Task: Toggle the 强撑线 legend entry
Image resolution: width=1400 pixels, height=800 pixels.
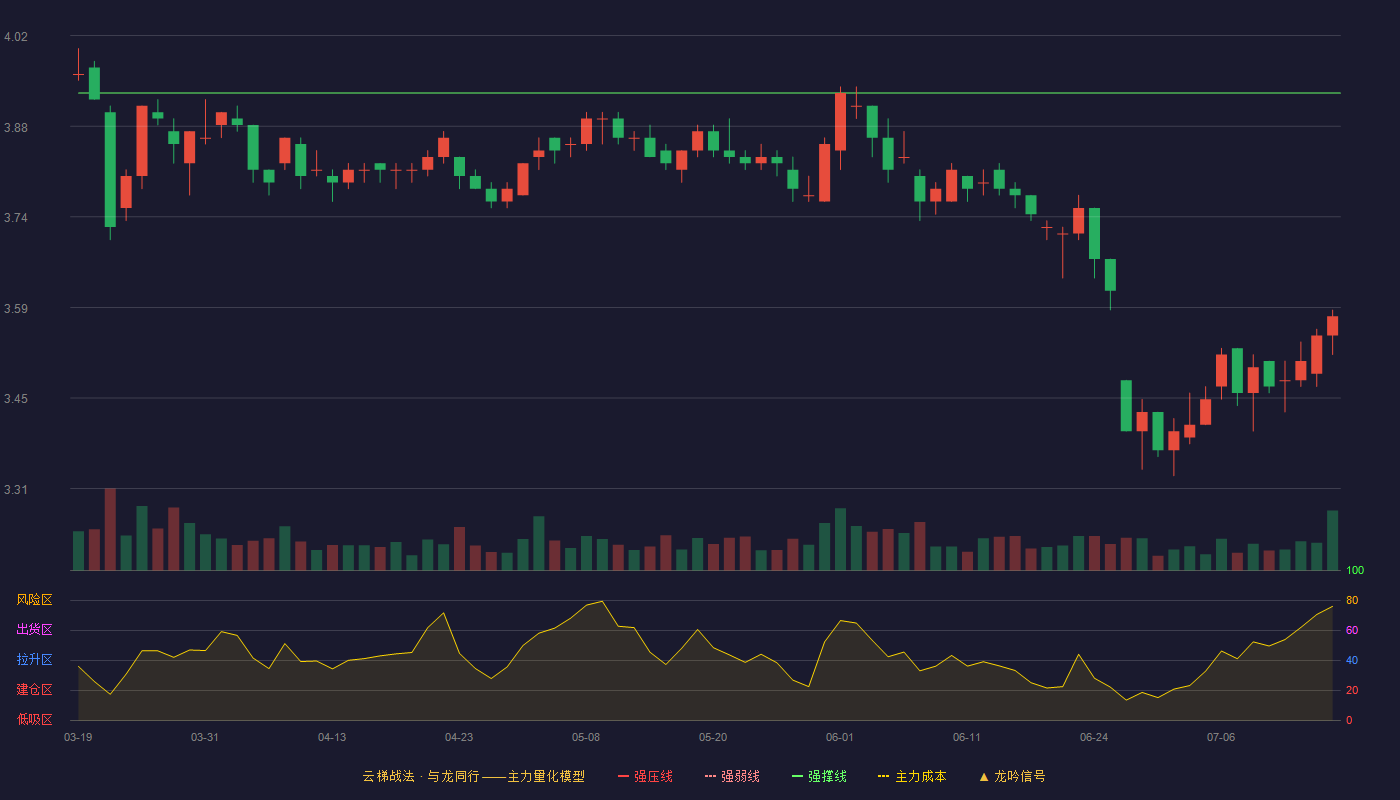Action: click(819, 776)
